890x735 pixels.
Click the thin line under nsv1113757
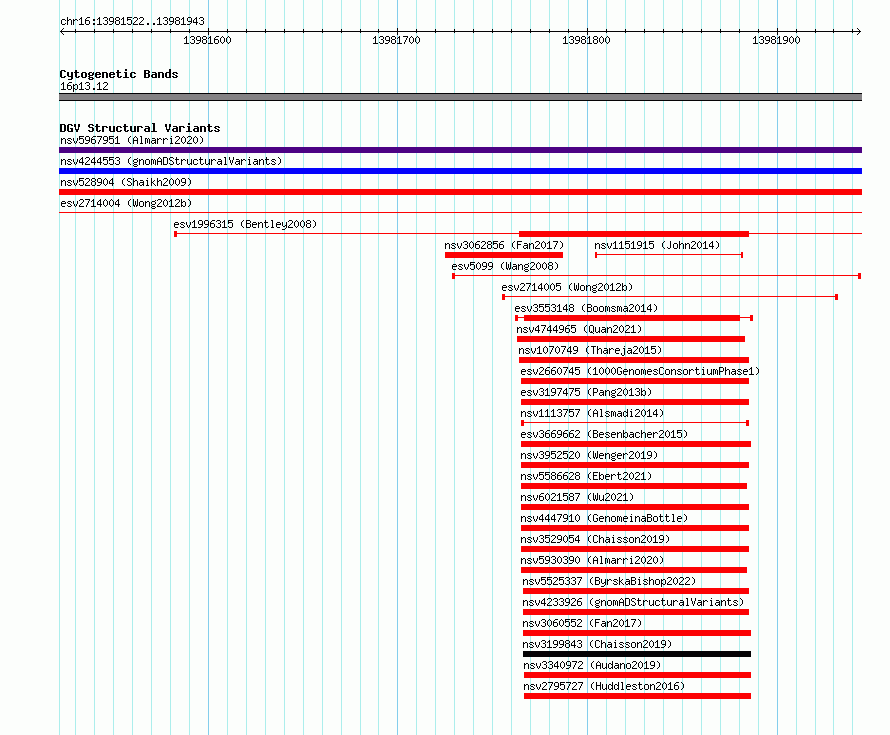click(x=635, y=423)
